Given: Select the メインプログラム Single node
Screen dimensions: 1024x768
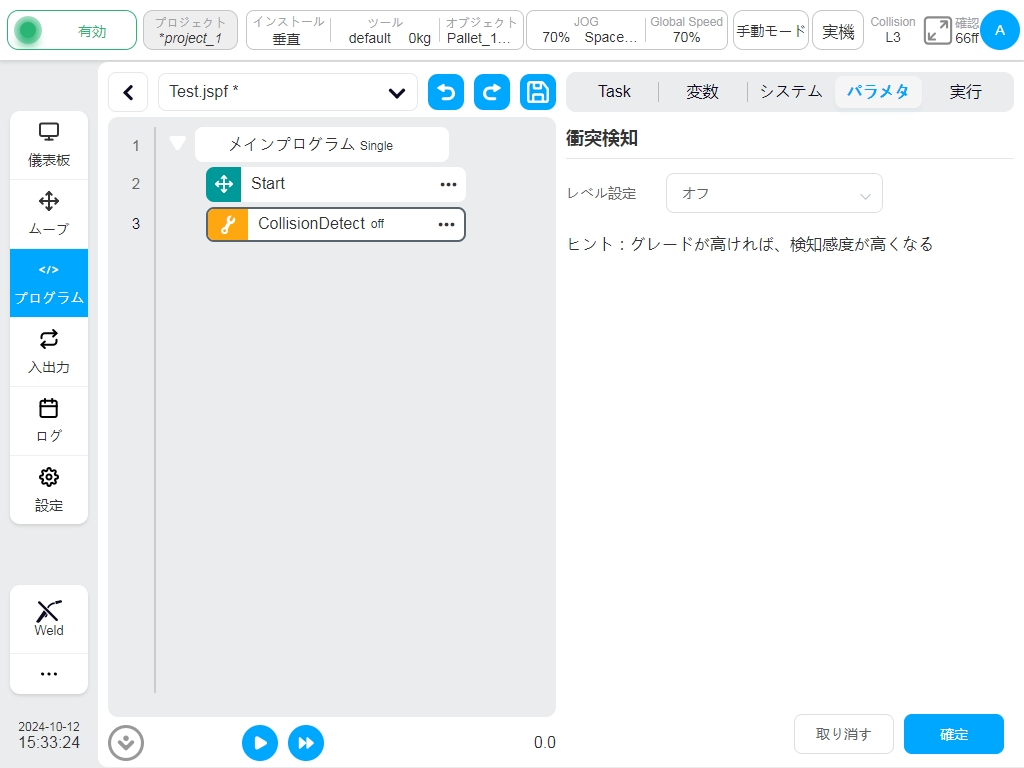Looking at the screenshot, I should click(322, 144).
